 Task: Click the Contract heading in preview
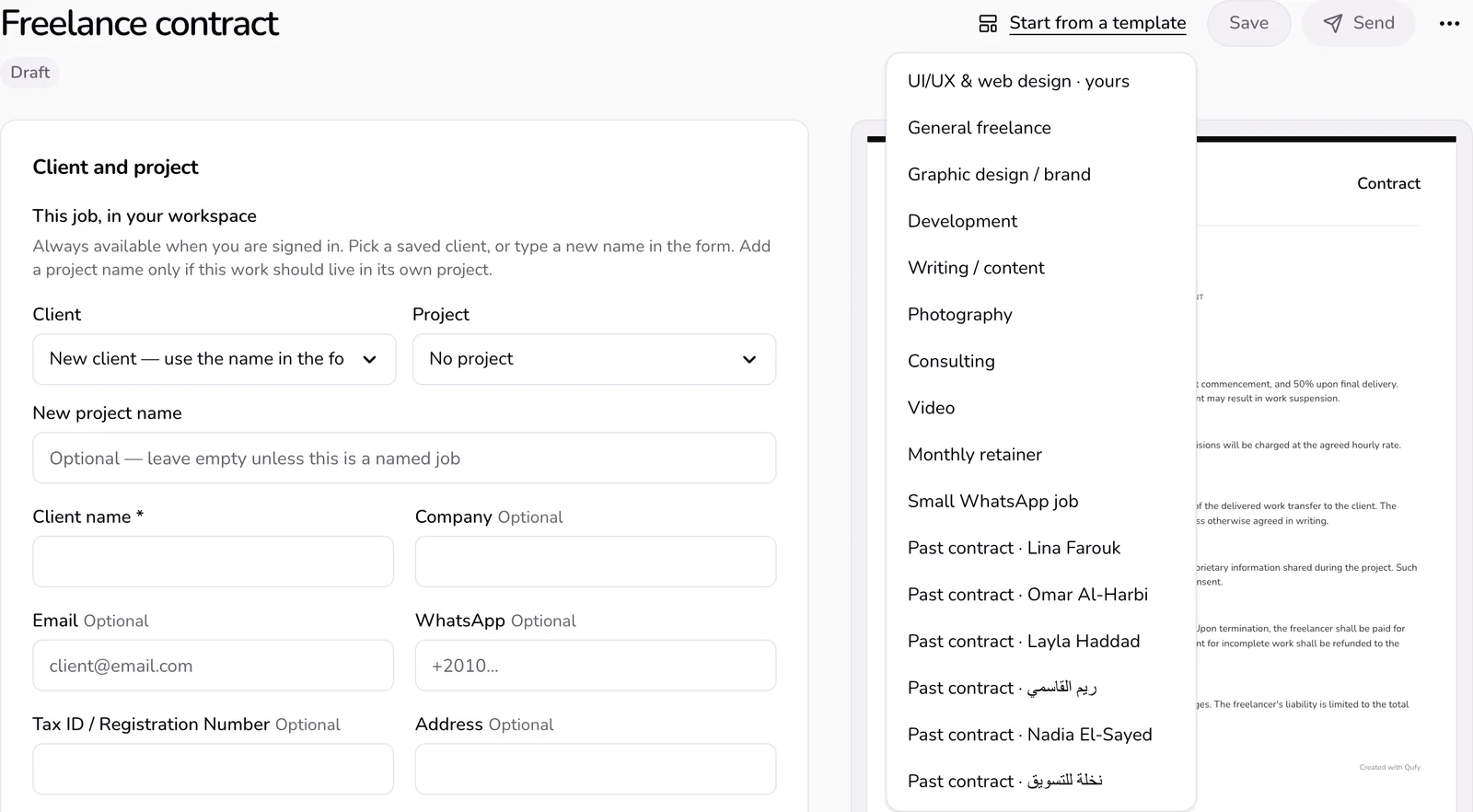click(x=1388, y=183)
